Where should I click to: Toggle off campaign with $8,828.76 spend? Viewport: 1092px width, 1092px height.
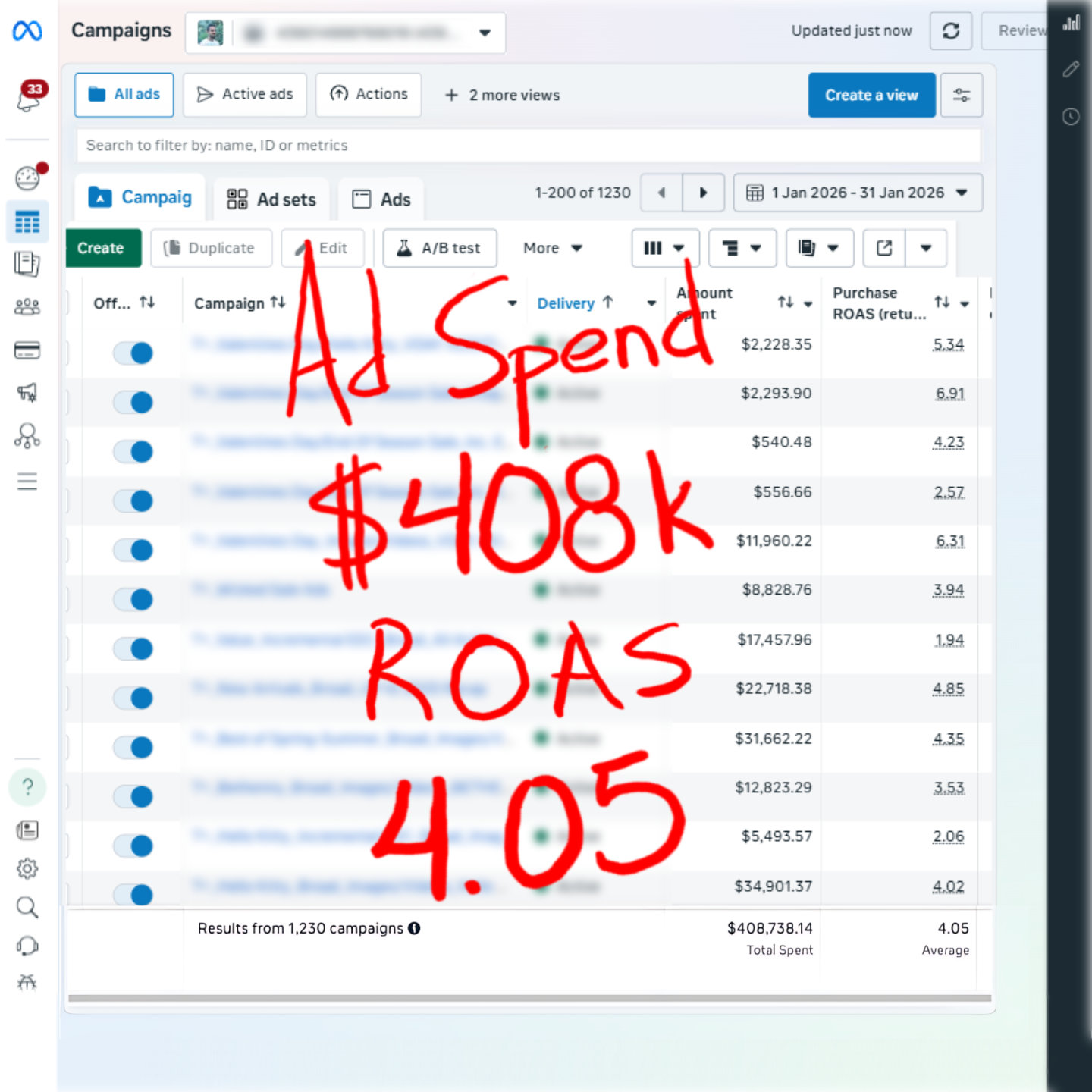tap(133, 599)
